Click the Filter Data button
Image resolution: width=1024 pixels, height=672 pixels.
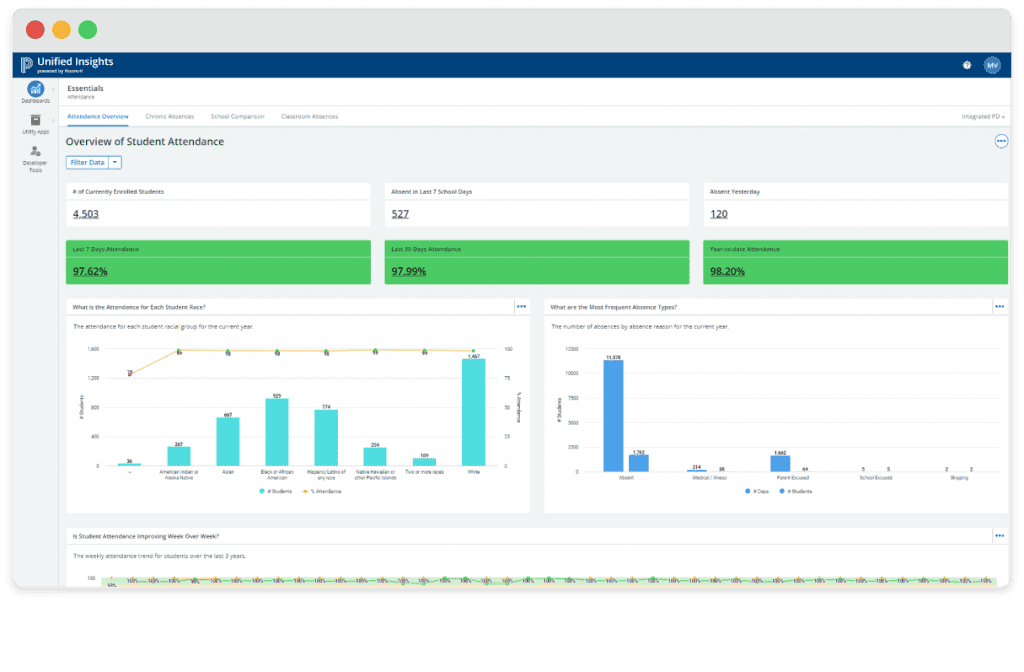(88, 162)
